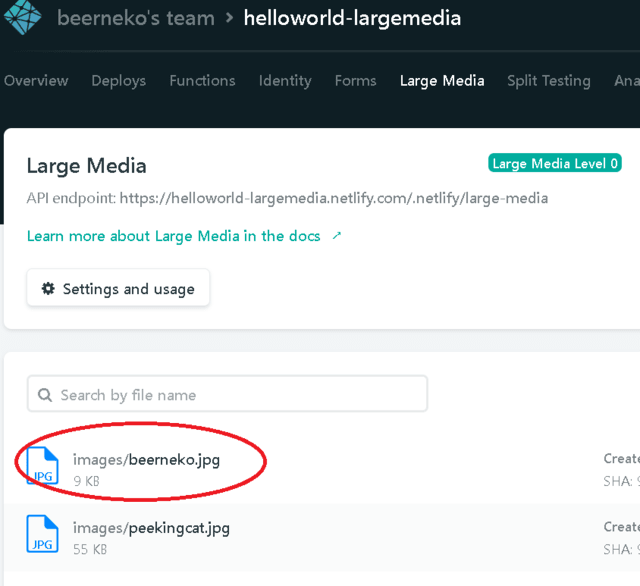This screenshot has height=586, width=640.
Task: Click the peekingcat.jpg JPG file icon
Action: click(42, 535)
